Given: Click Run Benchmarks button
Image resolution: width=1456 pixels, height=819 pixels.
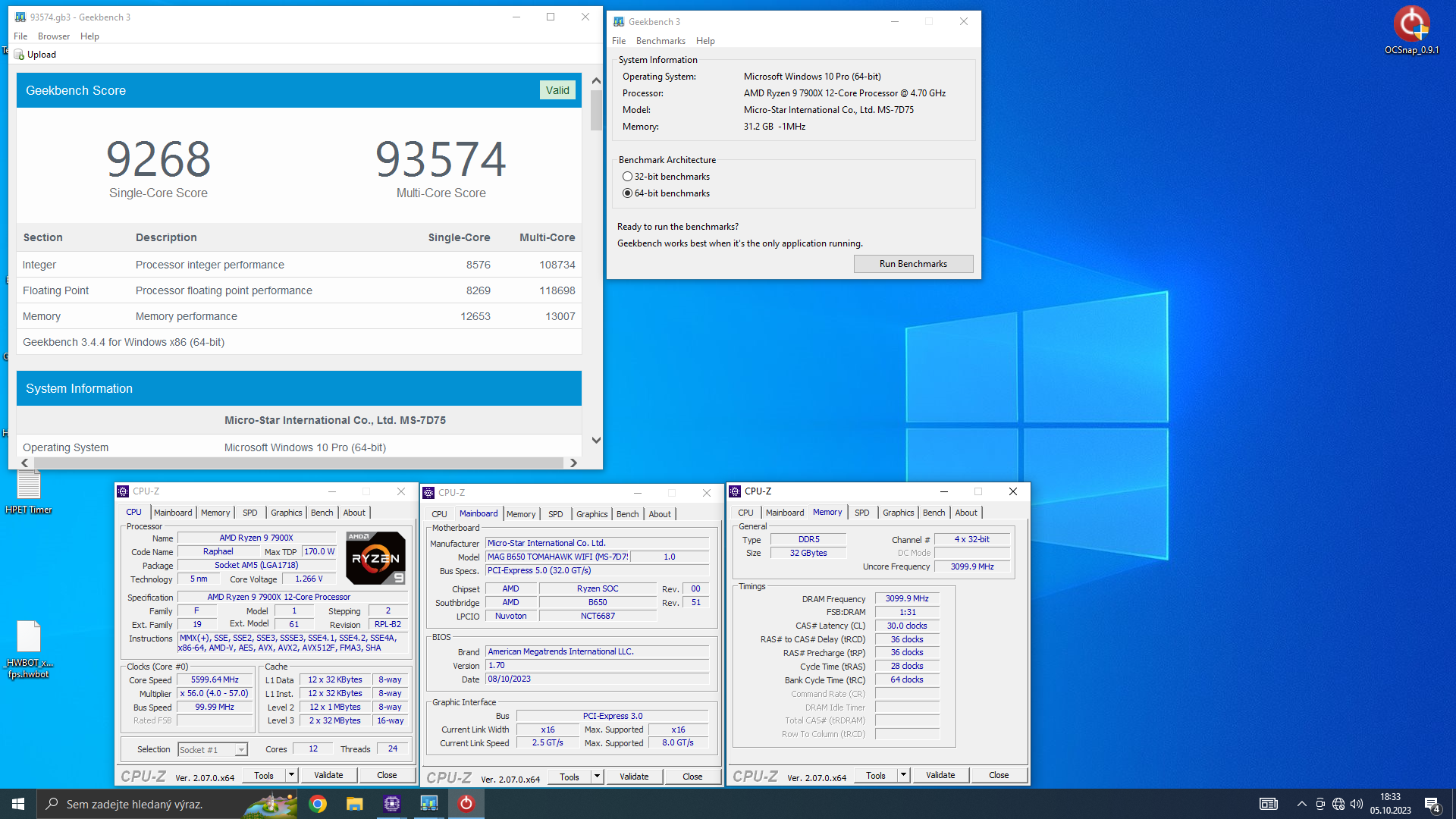Looking at the screenshot, I should pyautogui.click(x=913, y=264).
